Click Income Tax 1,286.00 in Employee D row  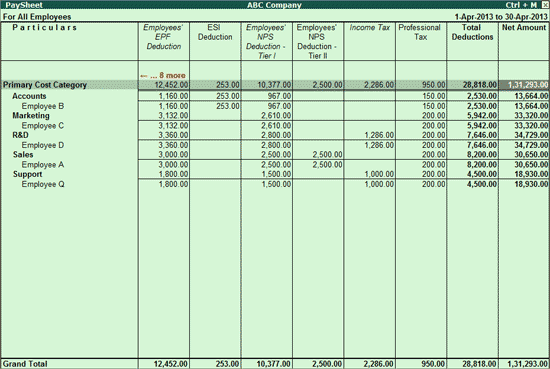pos(379,145)
